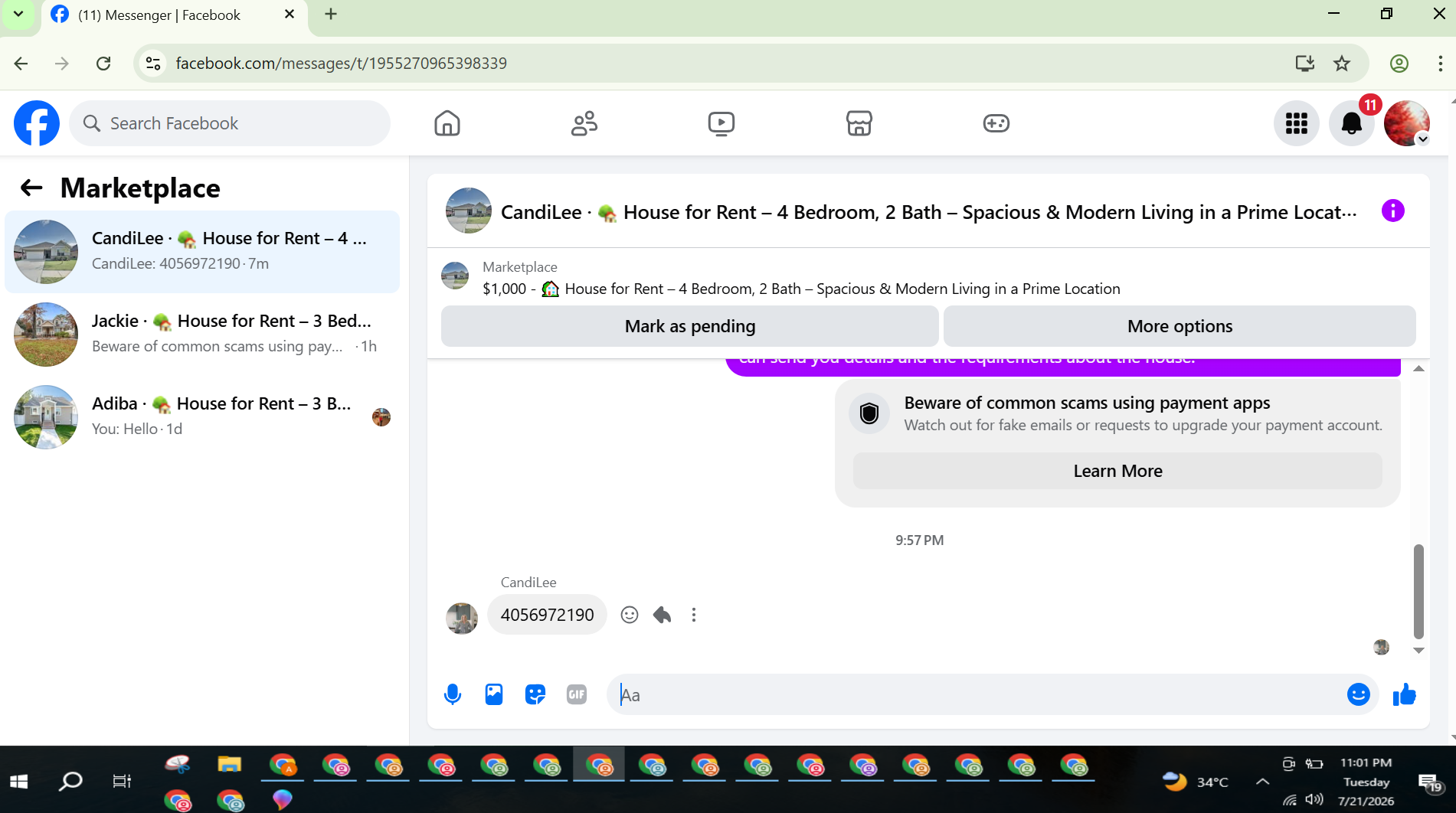Click chat scrollbar up arrow
Image resolution: width=1456 pixels, height=813 pixels.
1418,369
